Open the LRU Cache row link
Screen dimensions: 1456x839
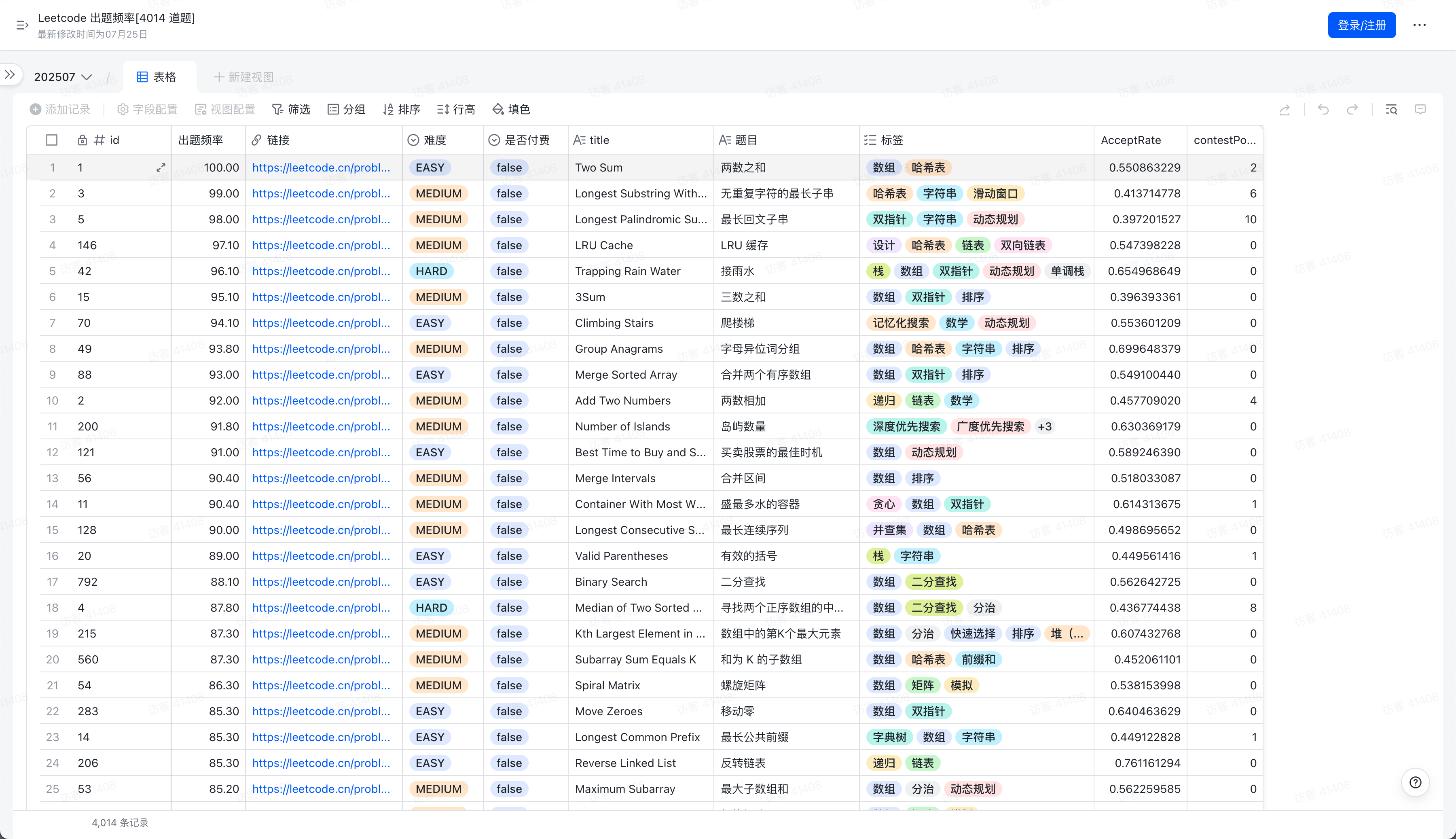(321, 246)
